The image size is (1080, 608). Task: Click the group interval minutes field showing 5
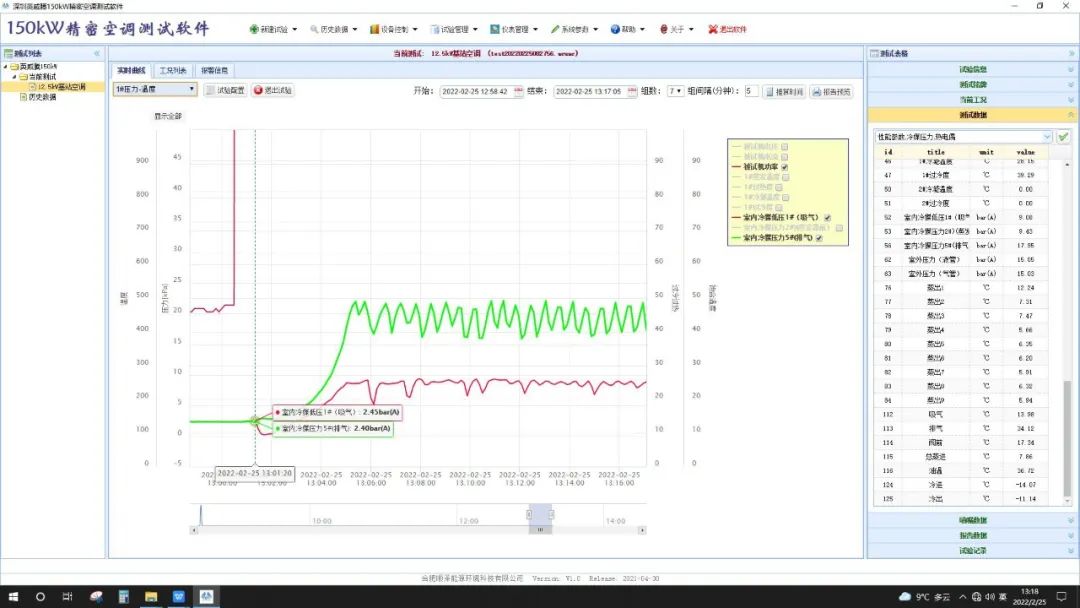[751, 91]
